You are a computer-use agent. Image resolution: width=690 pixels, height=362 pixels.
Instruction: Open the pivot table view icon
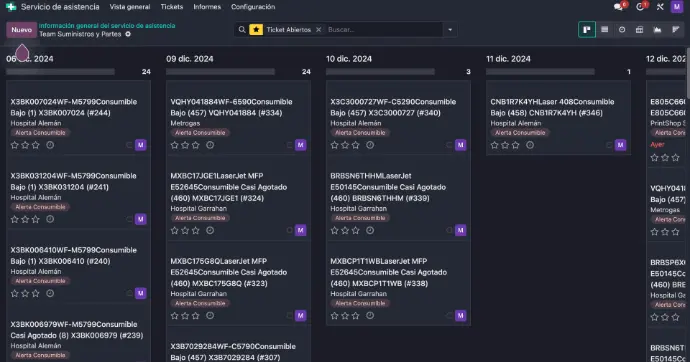(639, 29)
